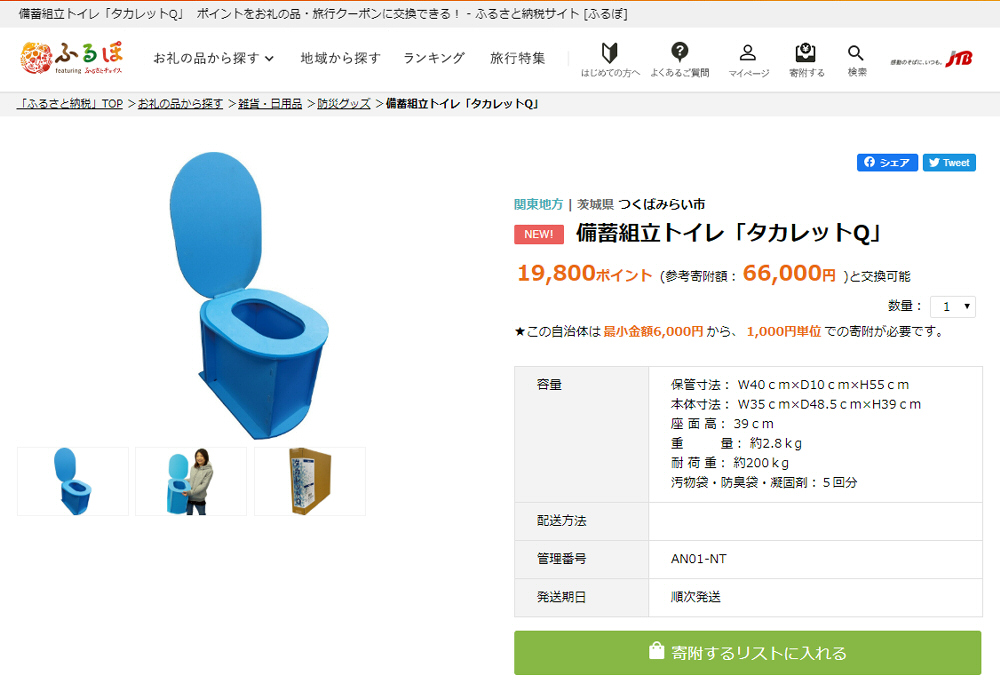The image size is (1000, 683).
Task: Open the 茨城県 つくばみらい市 link
Action: pos(641,204)
